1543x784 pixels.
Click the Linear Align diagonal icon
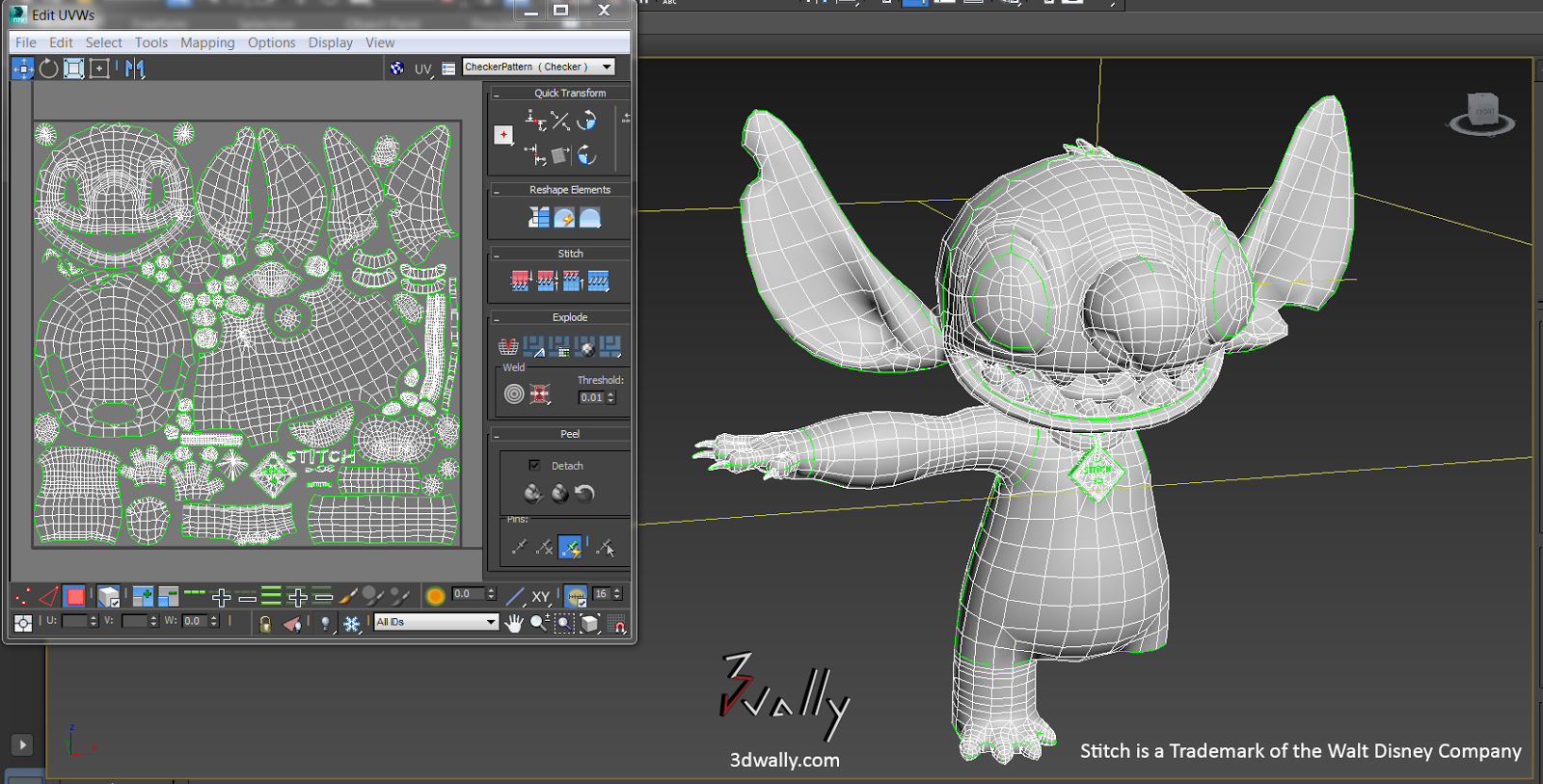pyautogui.click(x=560, y=121)
